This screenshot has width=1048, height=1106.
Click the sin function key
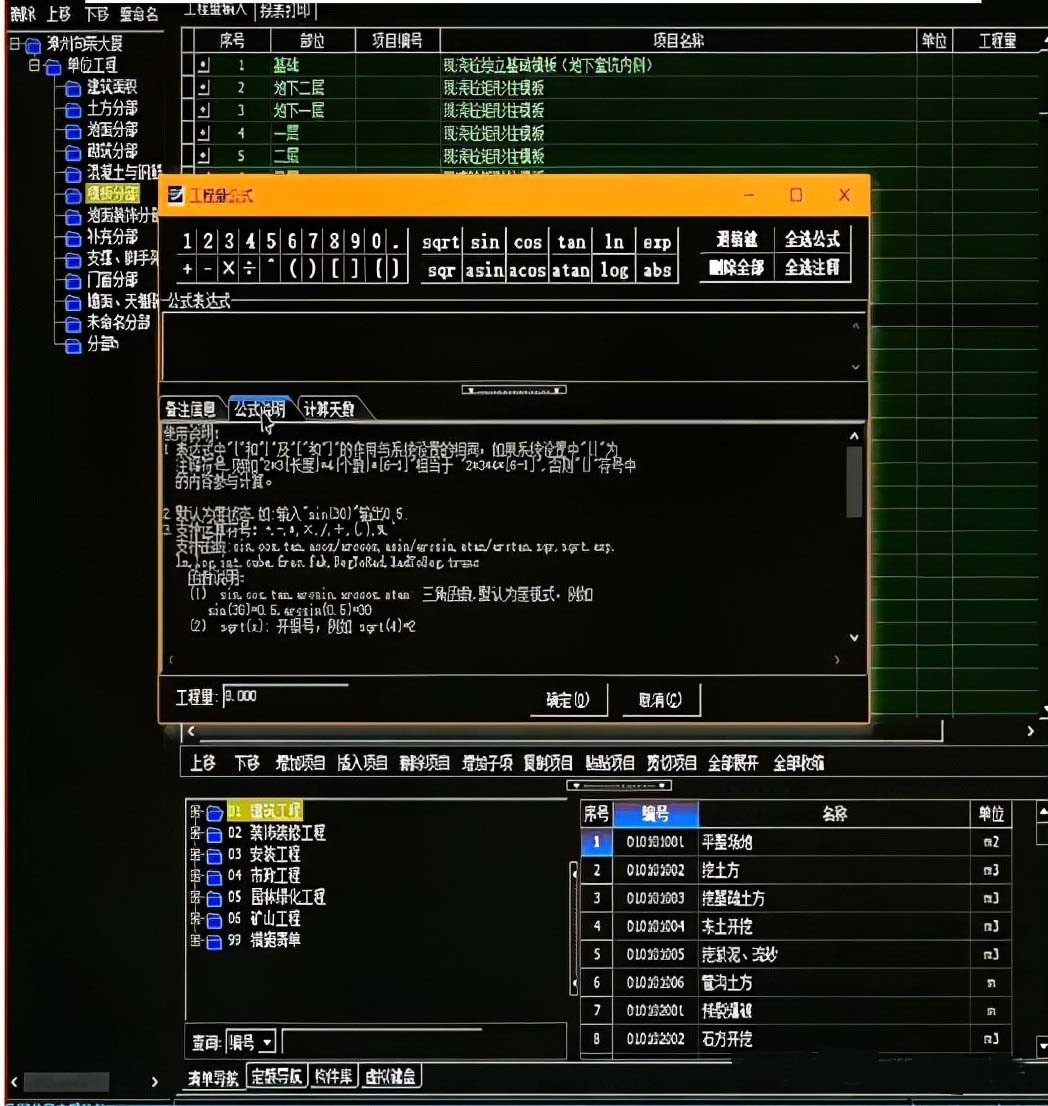click(x=485, y=242)
